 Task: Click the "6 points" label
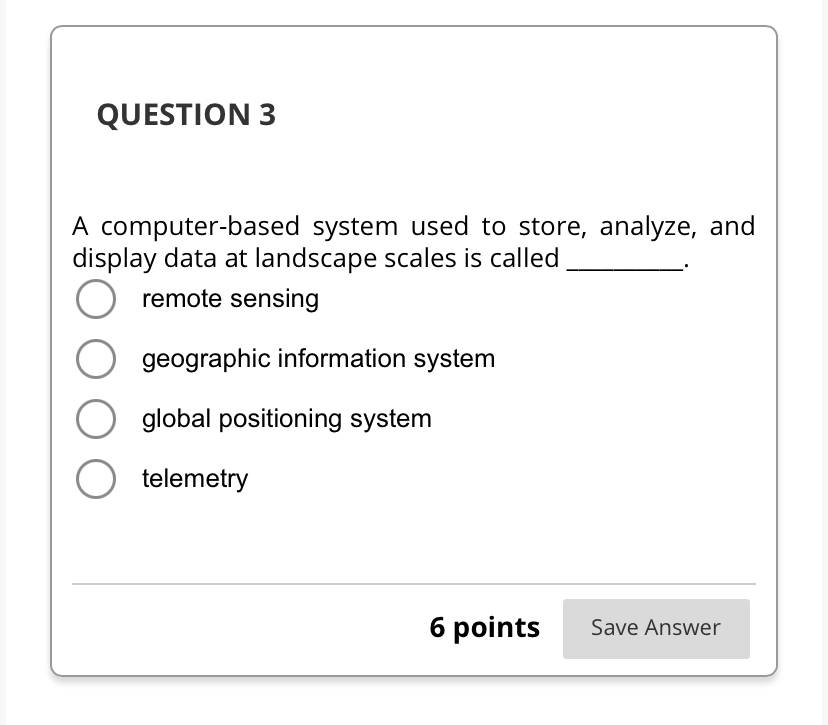coord(484,628)
